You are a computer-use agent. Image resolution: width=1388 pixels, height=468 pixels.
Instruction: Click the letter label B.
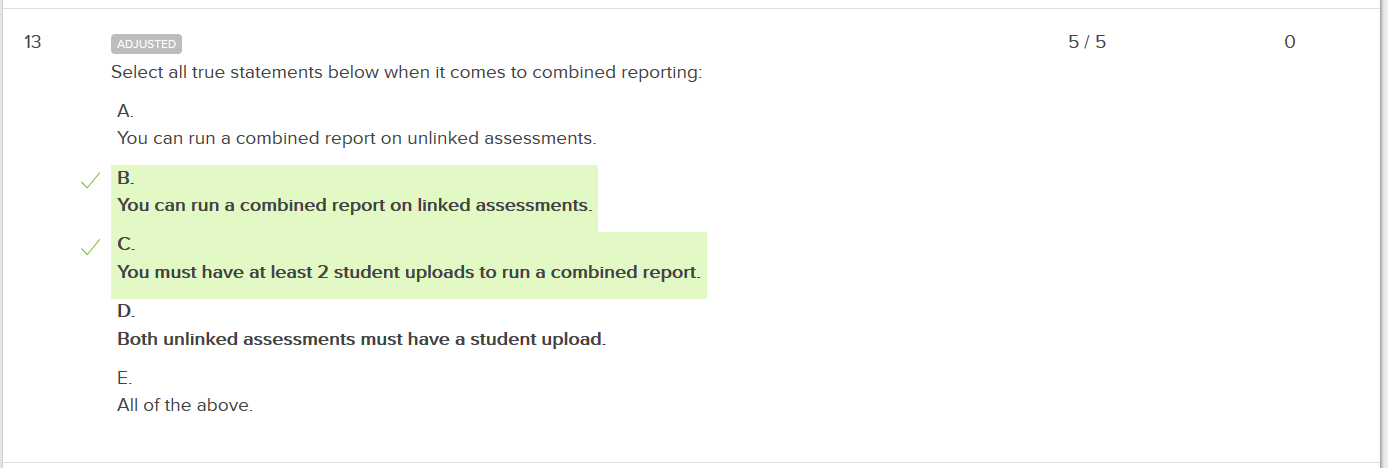pyautogui.click(x=126, y=178)
